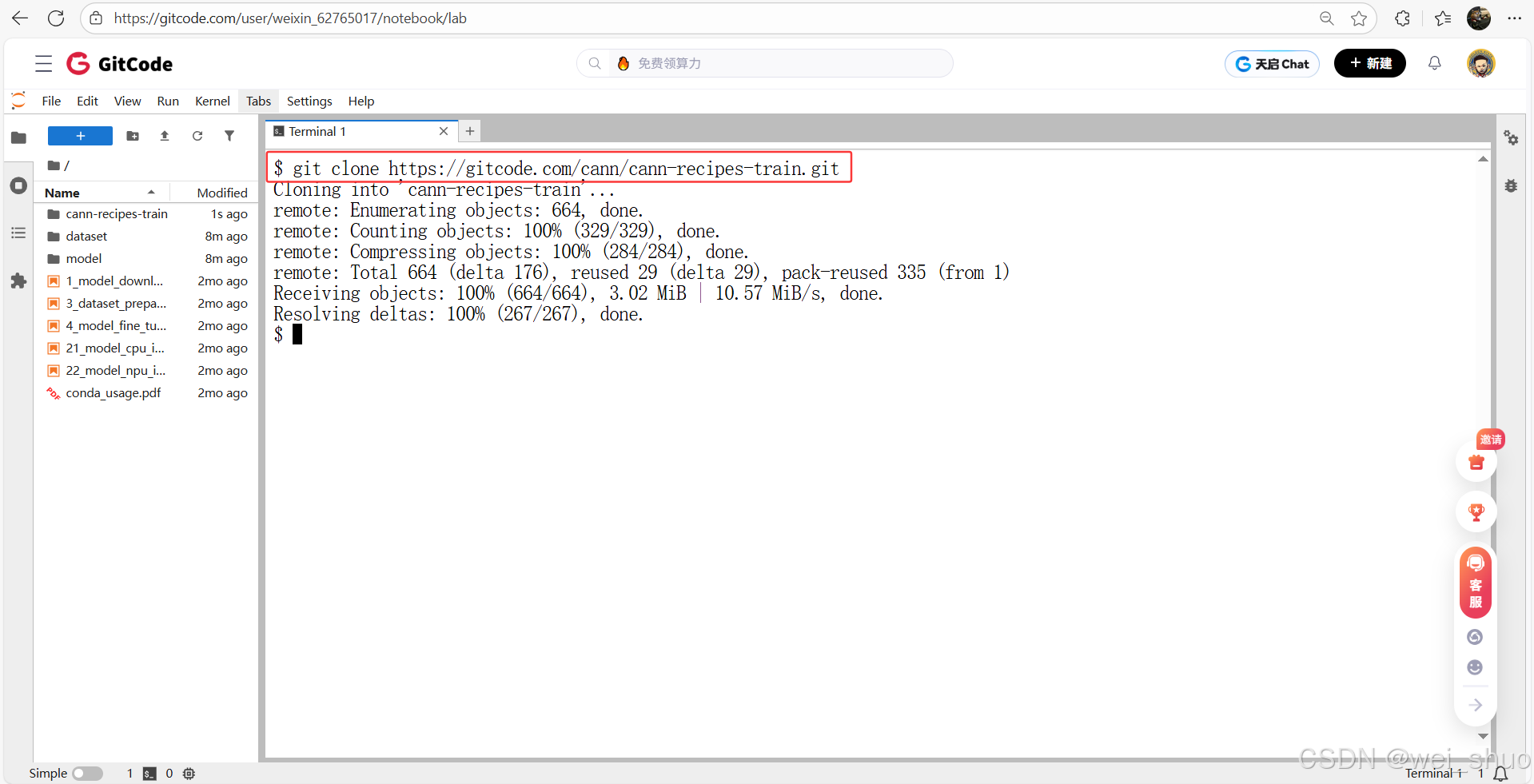This screenshot has width=1534, height=784.
Task: Open GitCode hamburger menu
Action: pos(44,64)
